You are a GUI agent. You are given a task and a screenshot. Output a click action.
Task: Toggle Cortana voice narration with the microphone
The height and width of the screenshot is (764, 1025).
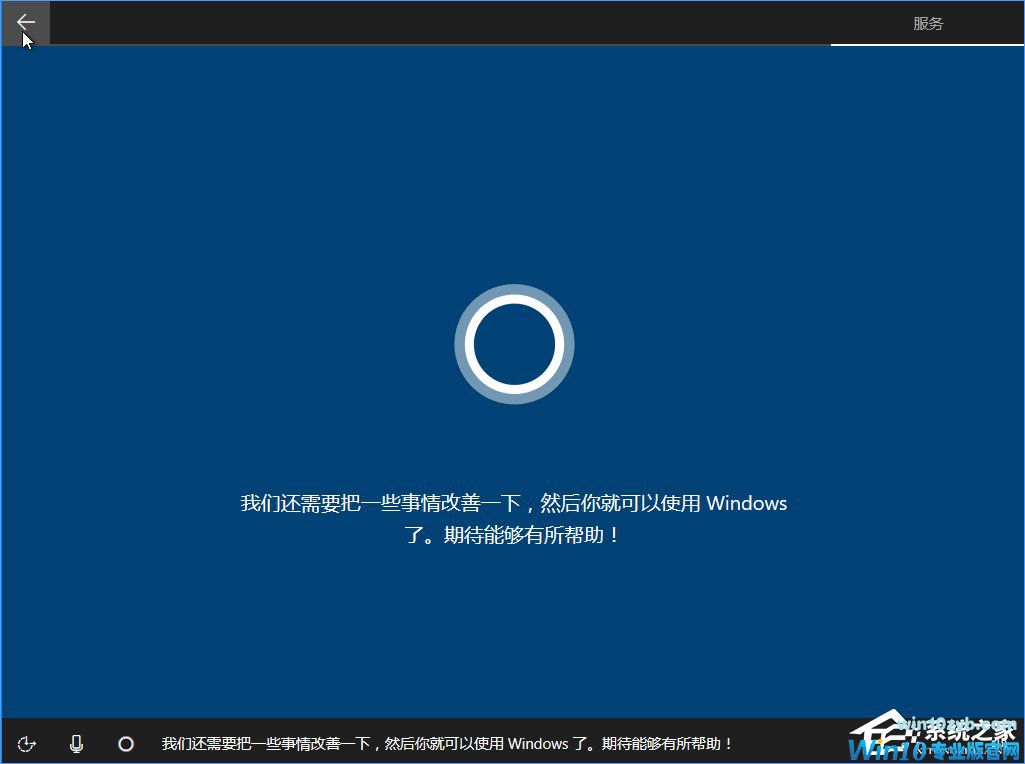click(x=76, y=744)
